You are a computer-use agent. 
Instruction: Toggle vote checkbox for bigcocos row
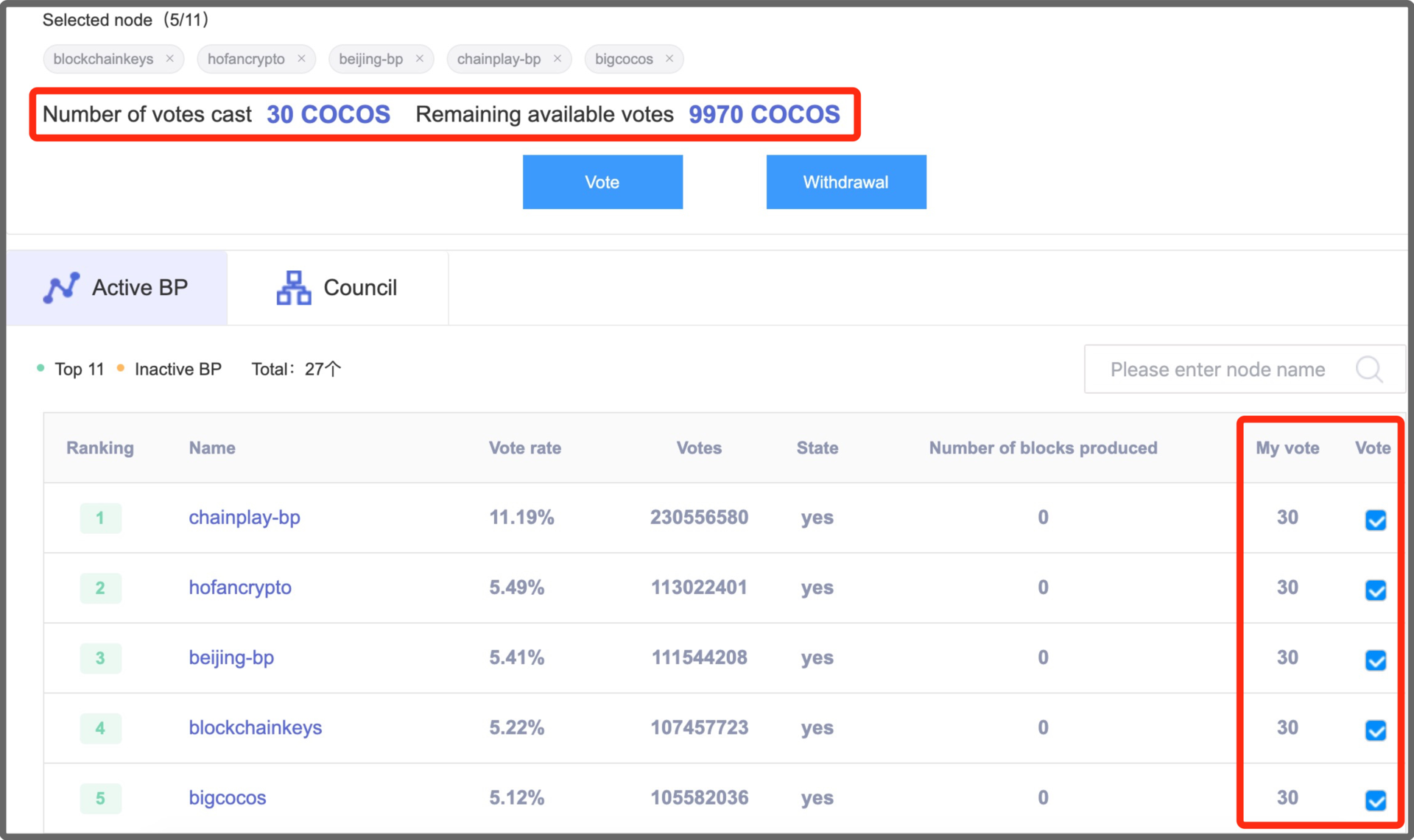pos(1375,800)
